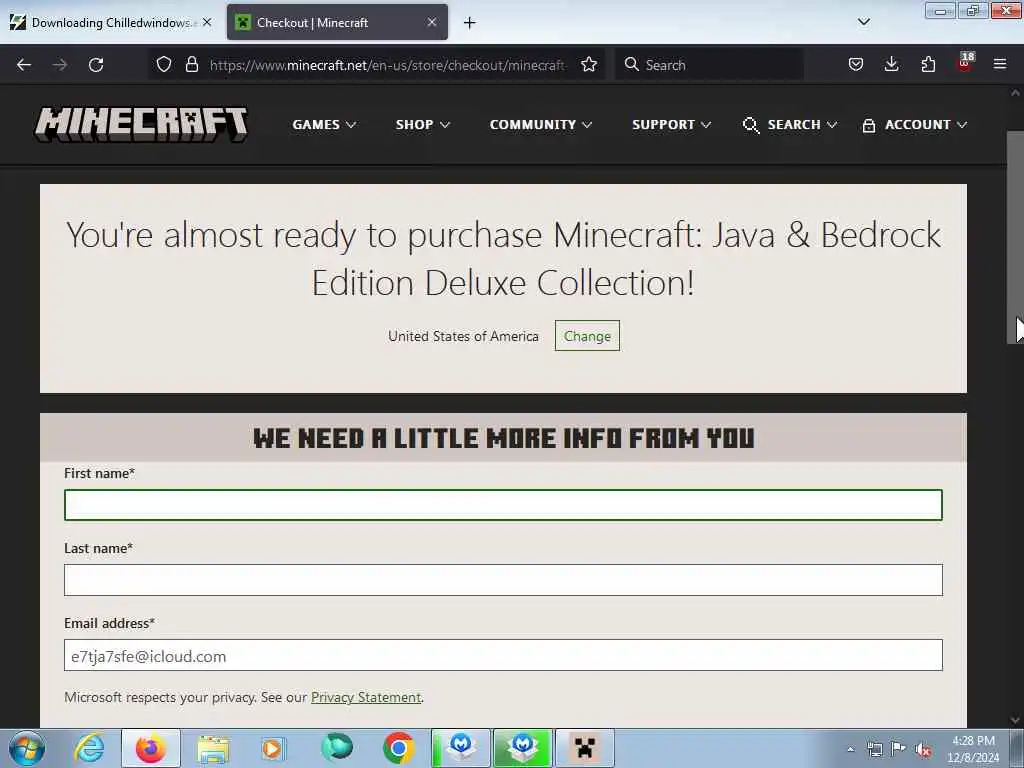Expand the Support menu
The height and width of the screenshot is (768, 1024).
point(671,124)
